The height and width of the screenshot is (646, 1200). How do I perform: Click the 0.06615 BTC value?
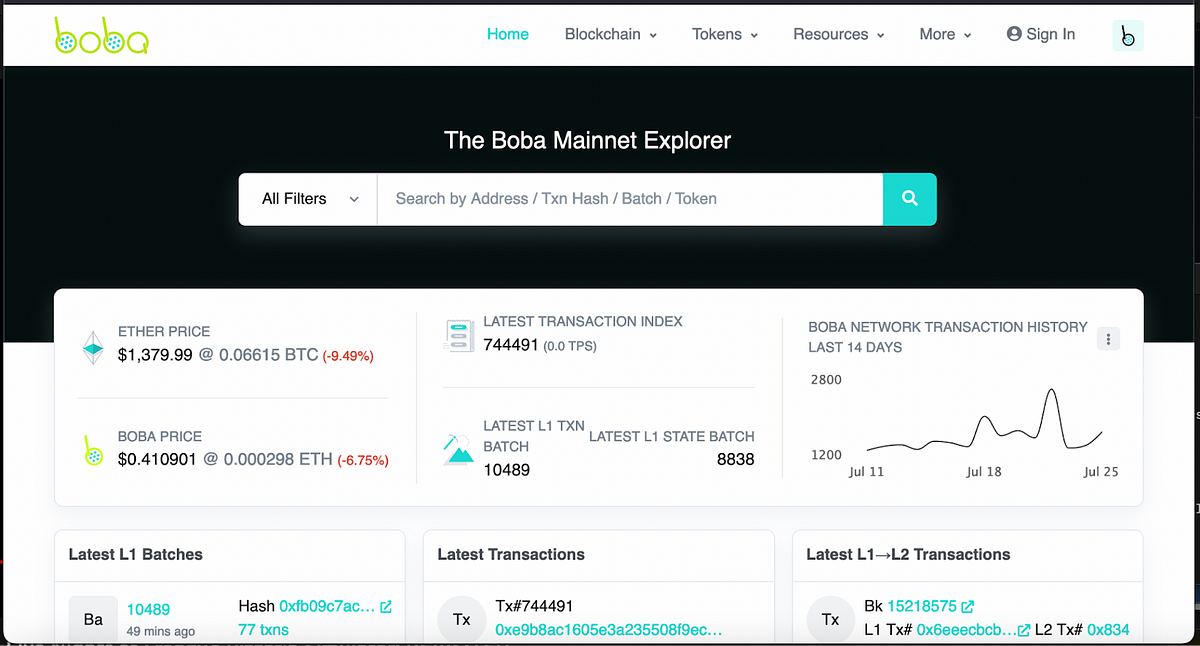[x=268, y=355]
